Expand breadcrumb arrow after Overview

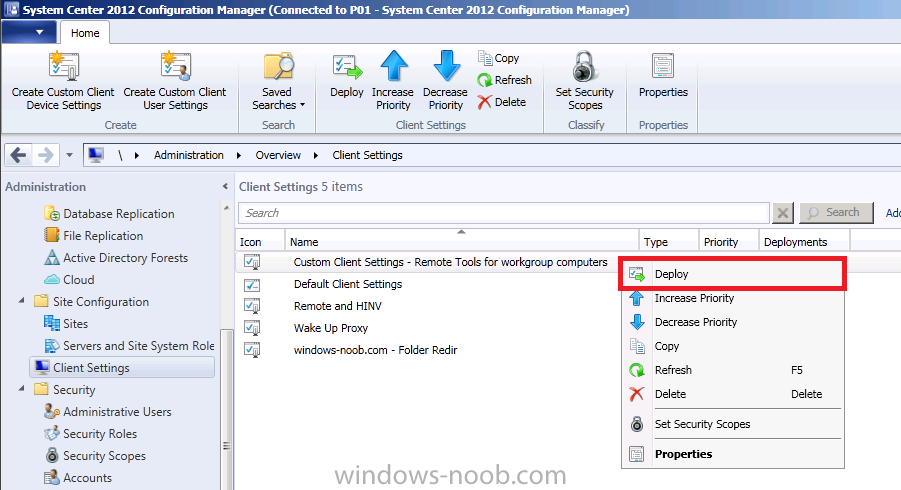[x=316, y=155]
